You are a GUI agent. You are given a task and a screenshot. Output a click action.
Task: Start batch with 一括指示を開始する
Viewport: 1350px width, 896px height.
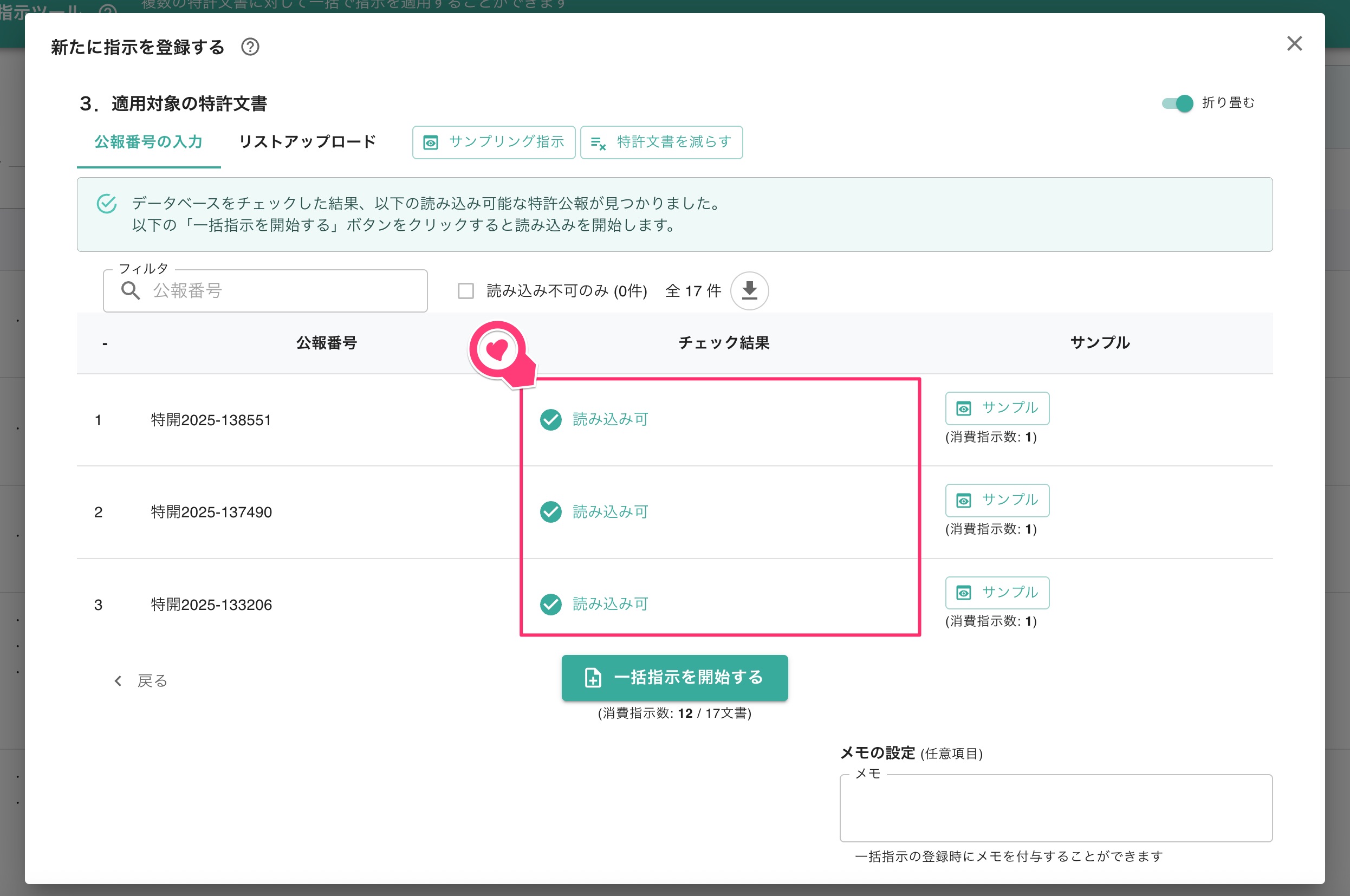[674, 678]
